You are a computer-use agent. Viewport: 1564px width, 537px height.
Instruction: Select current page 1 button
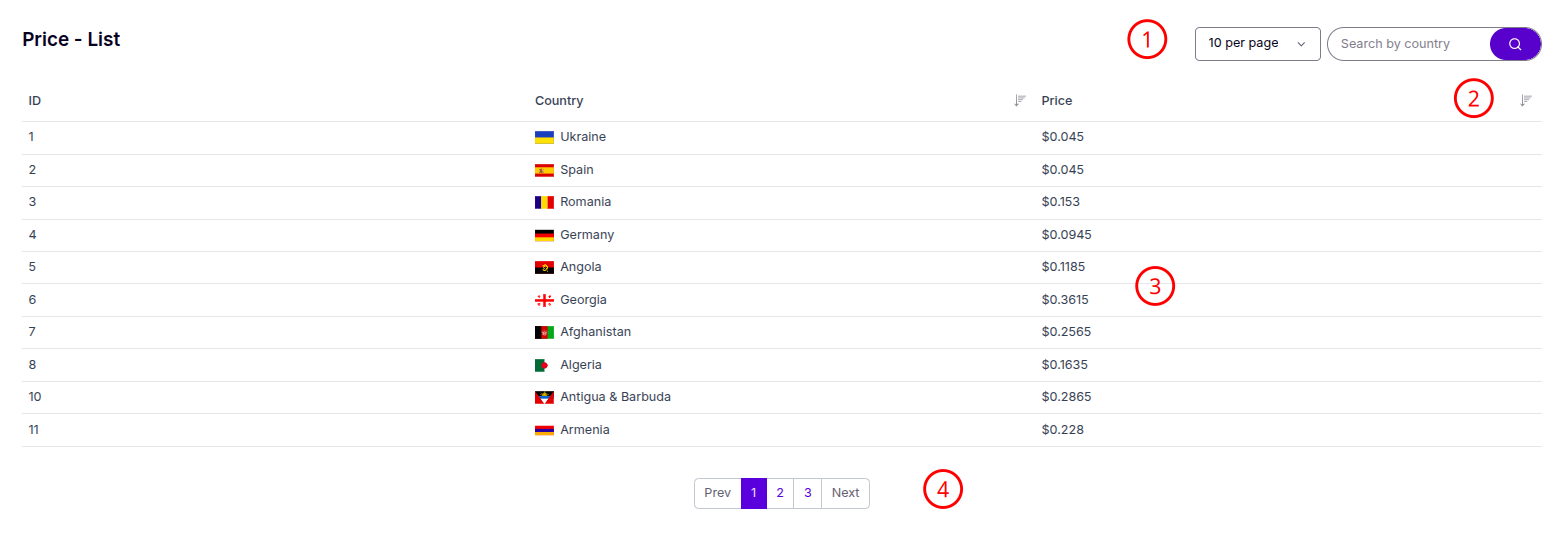[754, 493]
